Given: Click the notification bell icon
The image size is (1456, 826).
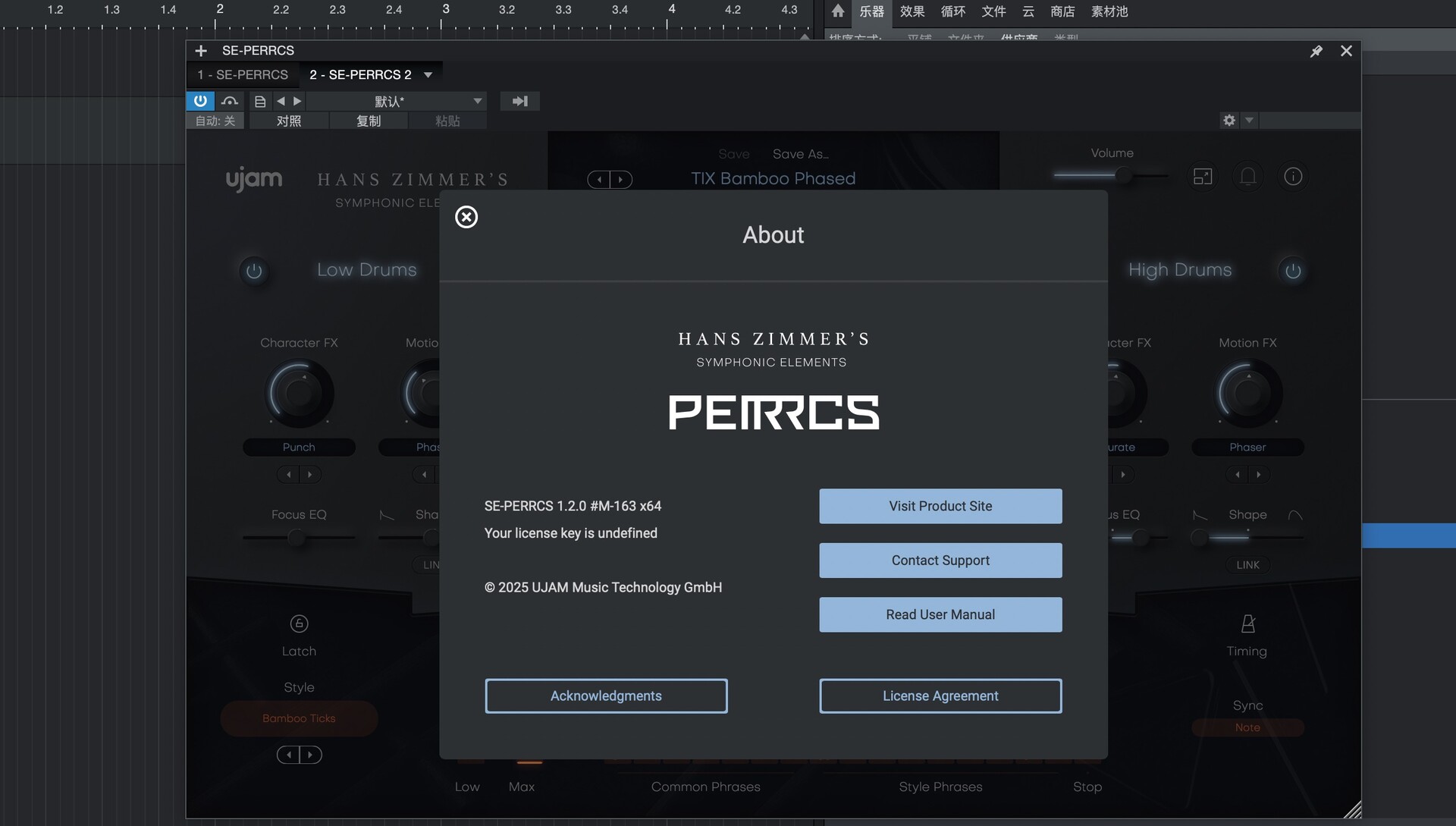Looking at the screenshot, I should coord(1247,177).
